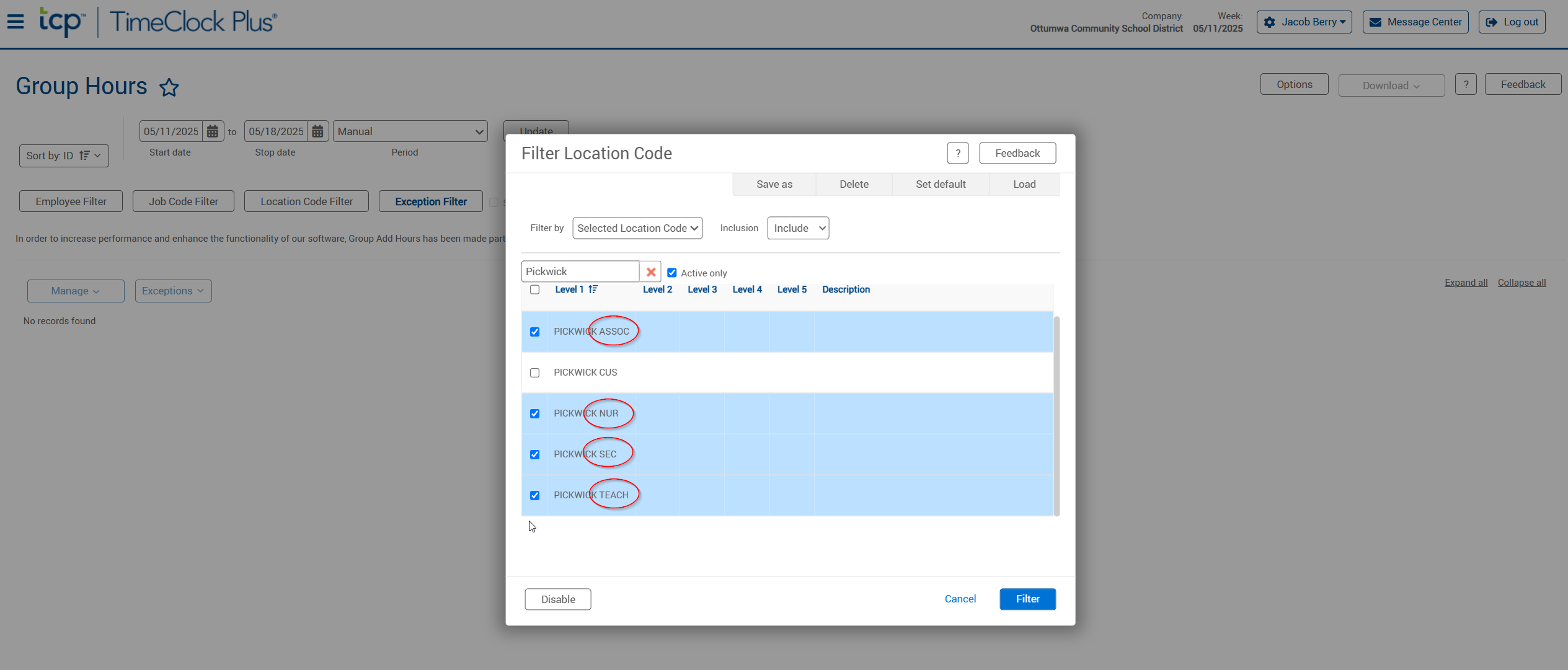Favorite Group Hours with star icon
The height and width of the screenshot is (670, 1568).
coord(169,87)
